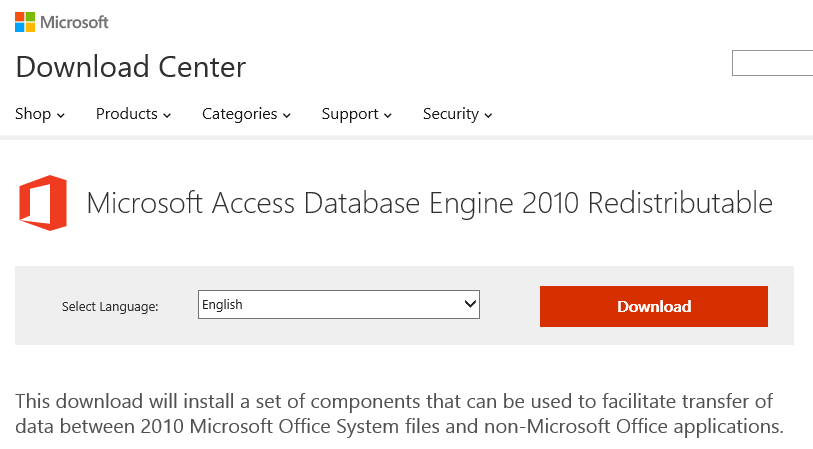Click the search box at top right
The image size is (813, 449).
772,63
